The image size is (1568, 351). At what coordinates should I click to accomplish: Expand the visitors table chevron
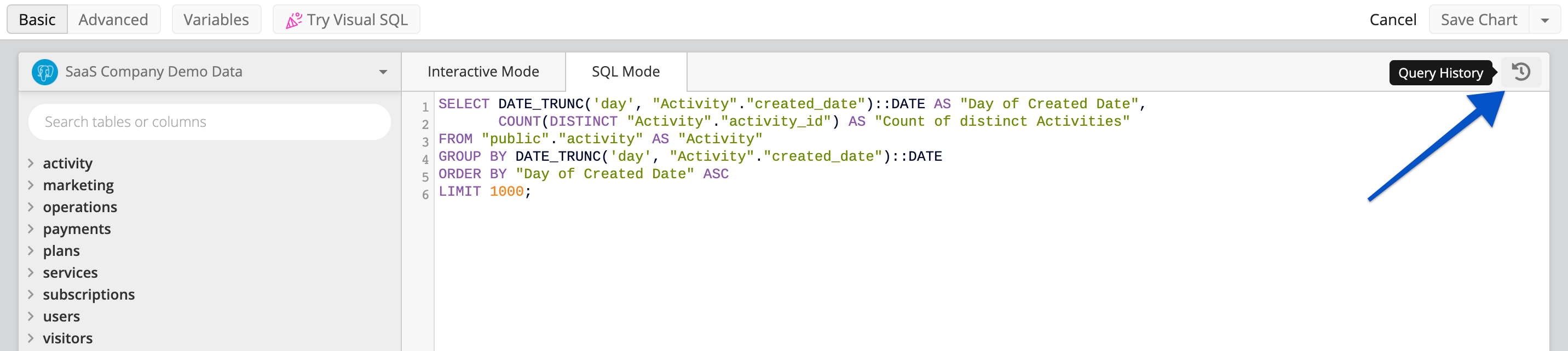pos(31,338)
